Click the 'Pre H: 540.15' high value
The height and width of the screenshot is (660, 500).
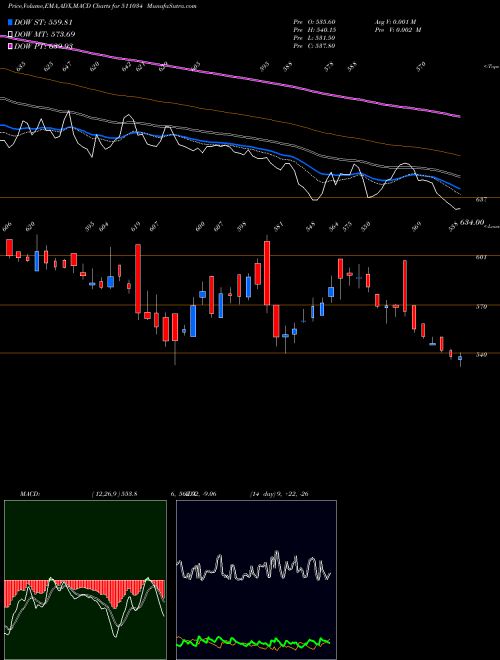point(314,30)
